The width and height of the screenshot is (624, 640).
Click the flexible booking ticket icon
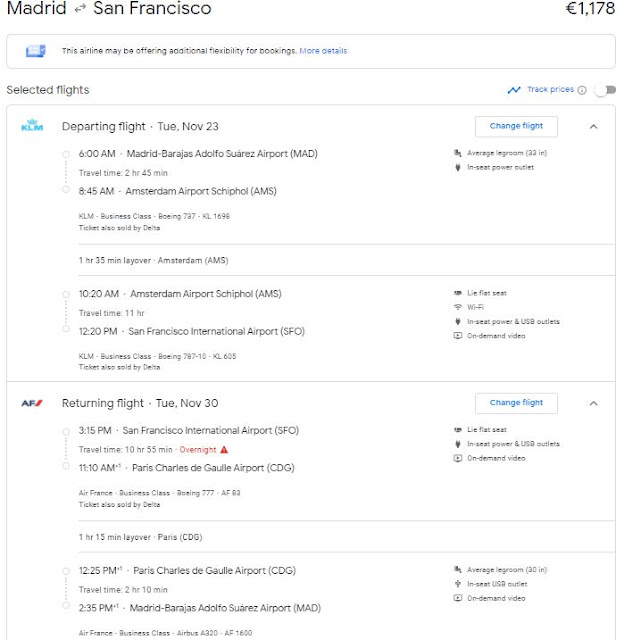[36, 51]
